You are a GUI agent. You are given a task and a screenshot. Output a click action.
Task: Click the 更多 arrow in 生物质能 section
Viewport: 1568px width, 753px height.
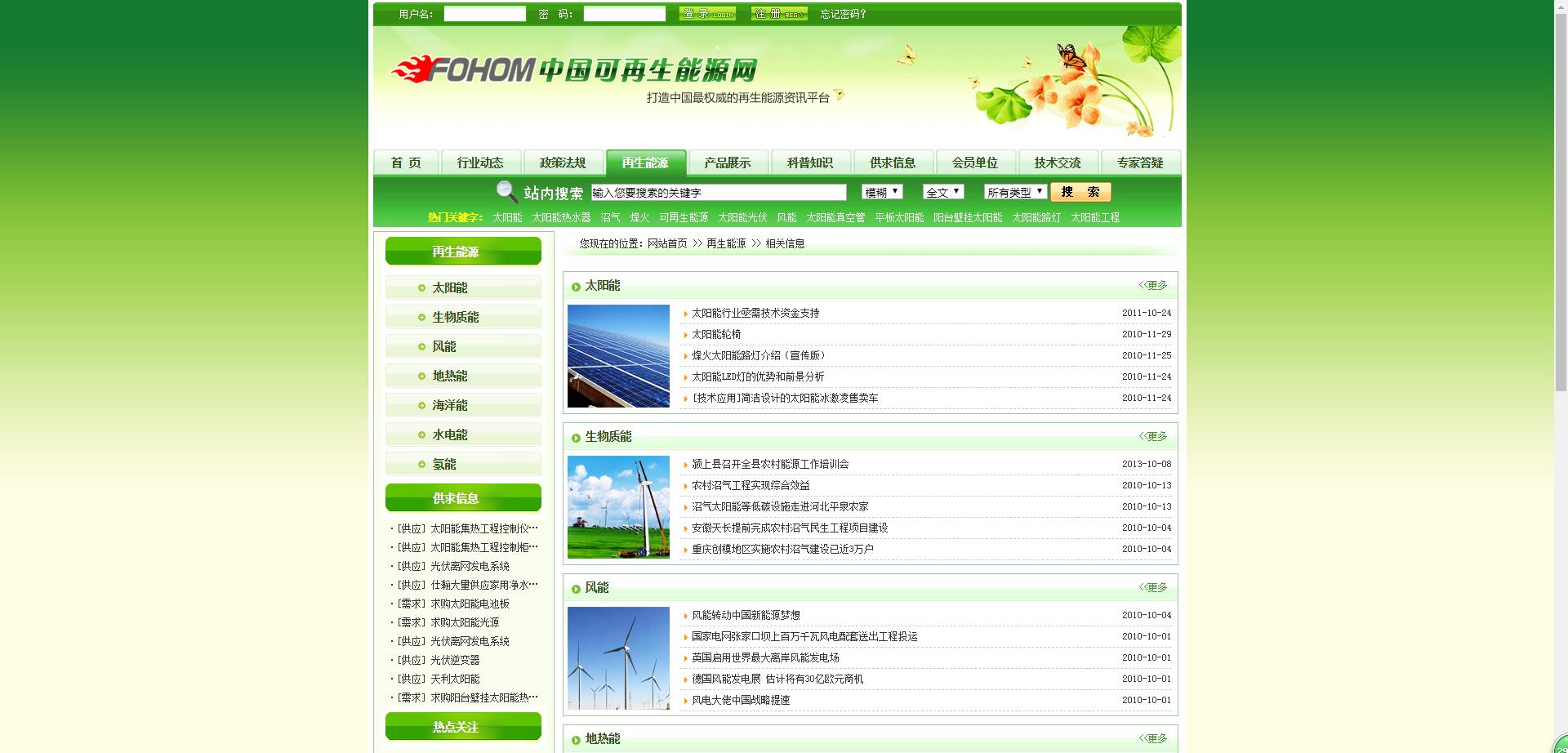[x=1153, y=436]
